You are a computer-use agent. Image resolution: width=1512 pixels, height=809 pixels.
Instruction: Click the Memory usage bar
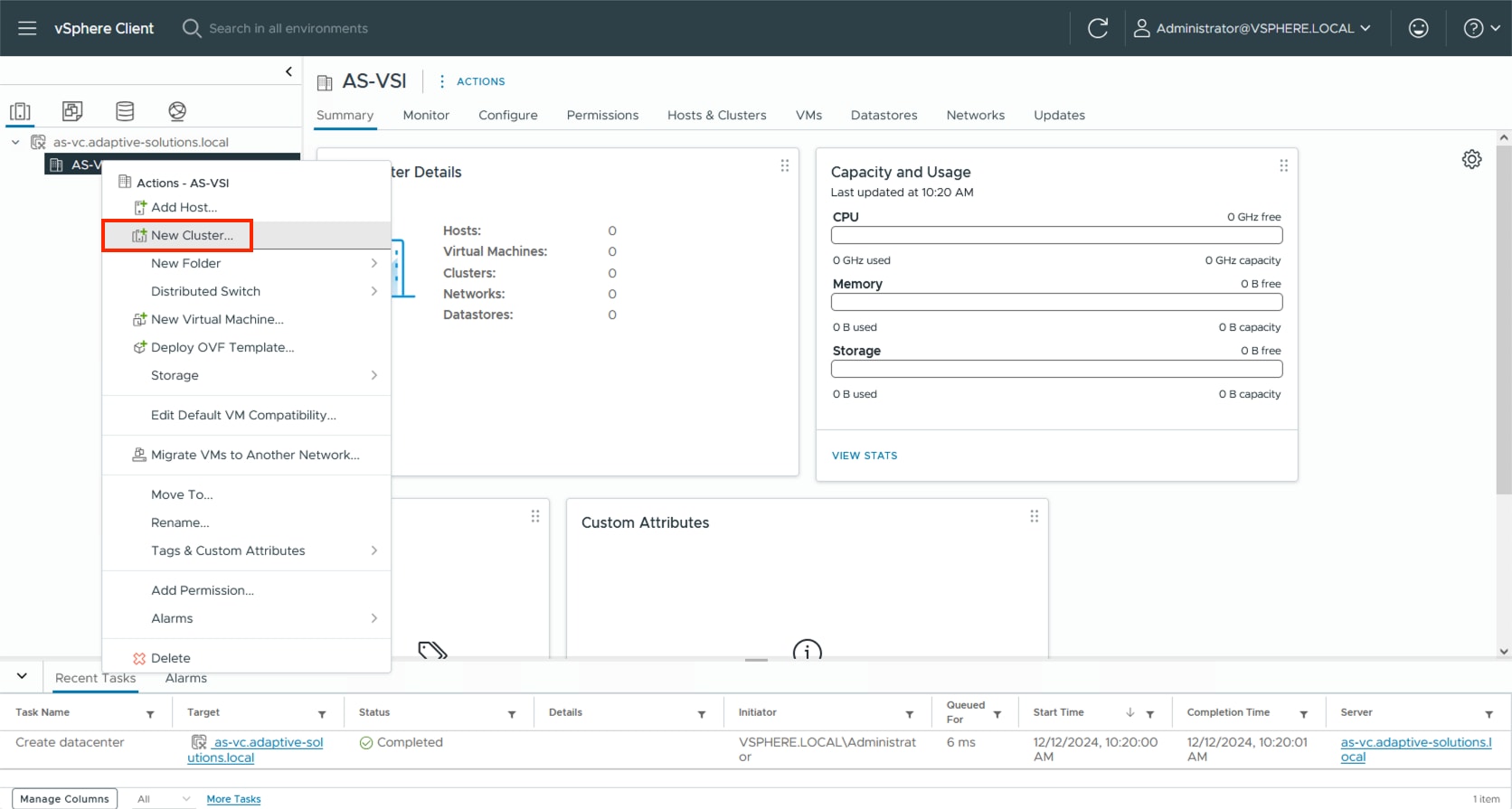[1056, 302]
